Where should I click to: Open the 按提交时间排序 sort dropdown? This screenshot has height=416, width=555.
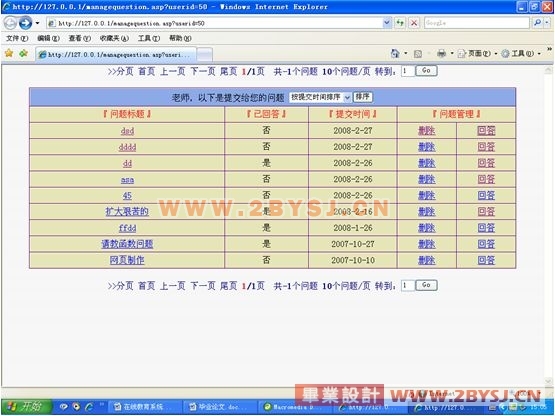320,97
